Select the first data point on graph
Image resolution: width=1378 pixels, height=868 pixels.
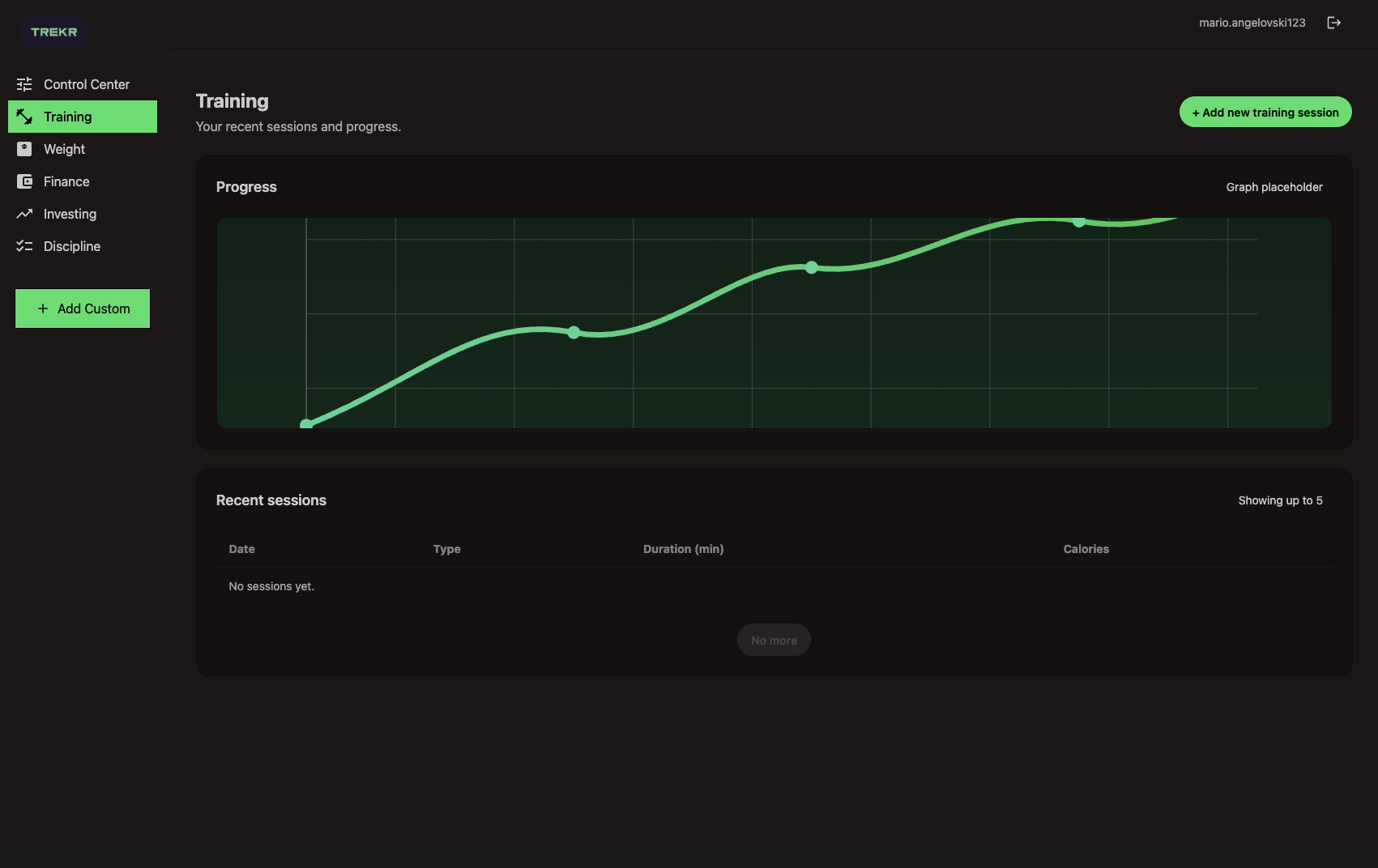[306, 424]
